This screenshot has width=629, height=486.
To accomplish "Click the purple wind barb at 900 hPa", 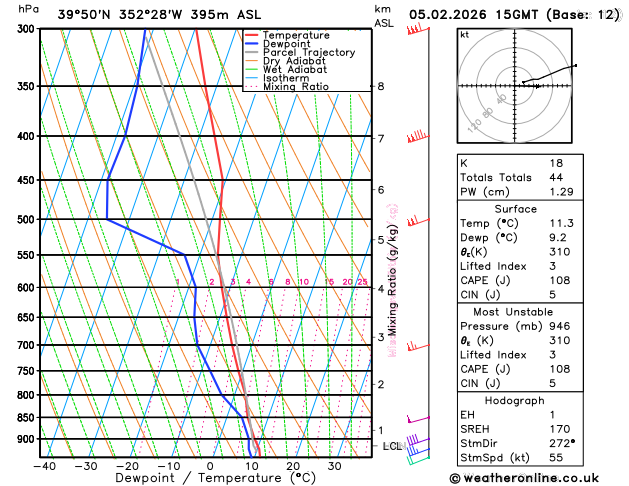I will [x=418, y=439].
